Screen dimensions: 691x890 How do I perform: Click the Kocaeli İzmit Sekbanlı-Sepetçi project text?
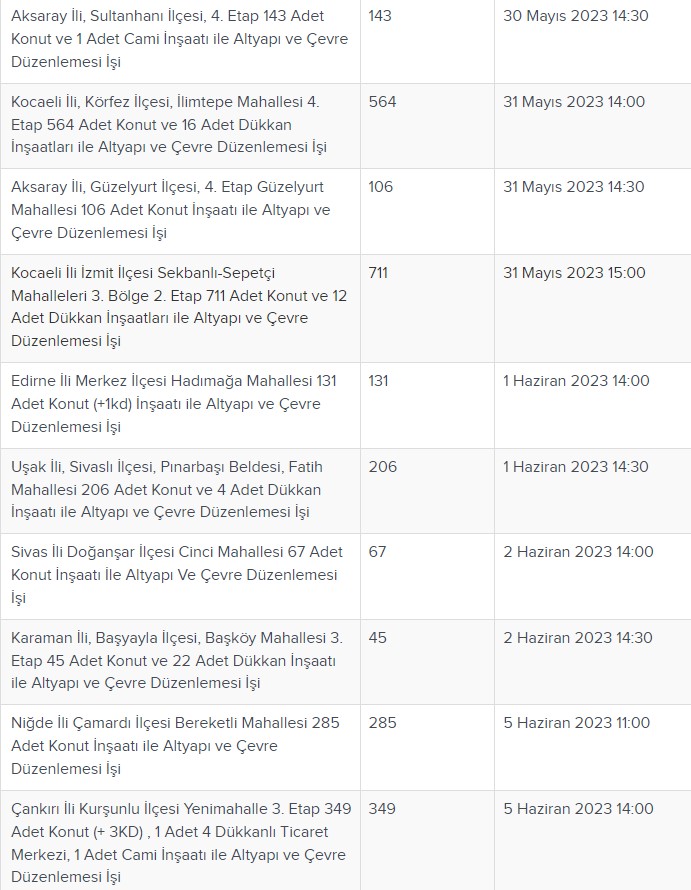179,307
